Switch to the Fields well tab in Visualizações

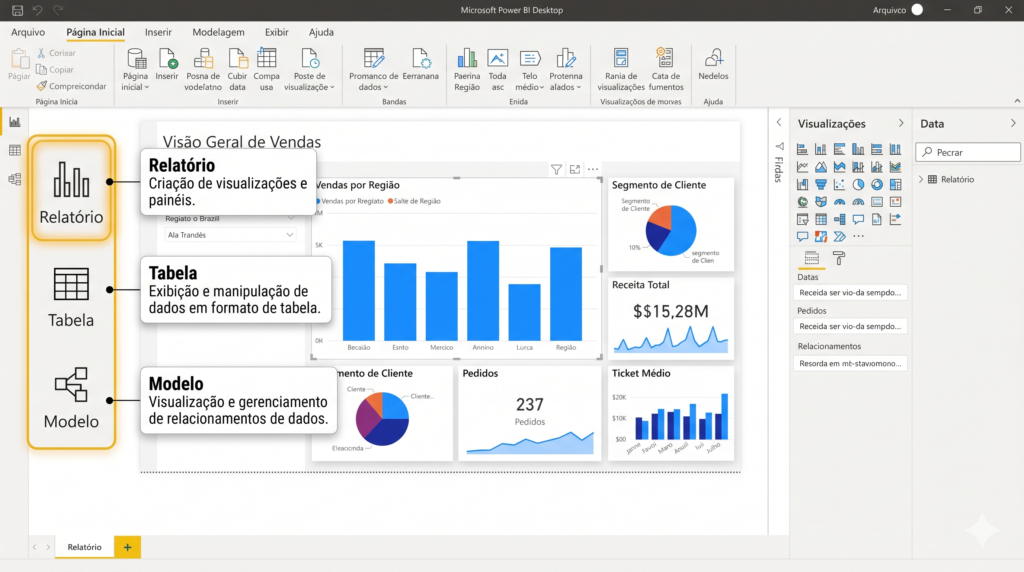[x=812, y=258]
